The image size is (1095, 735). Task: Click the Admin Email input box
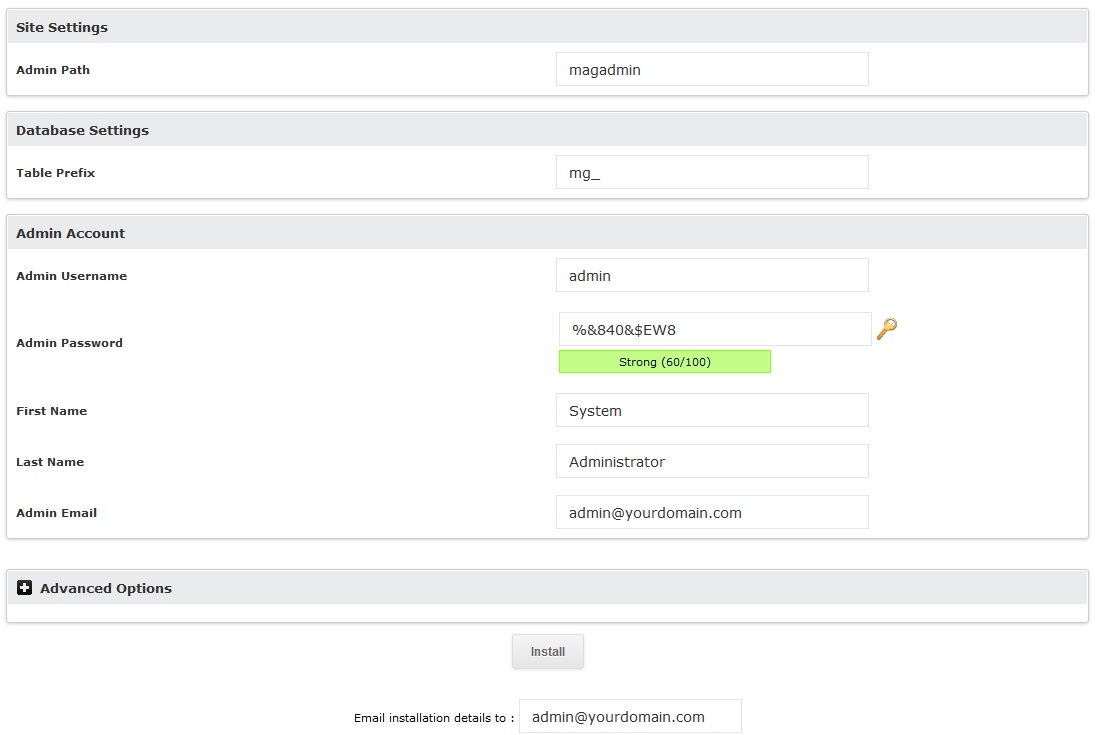(711, 512)
